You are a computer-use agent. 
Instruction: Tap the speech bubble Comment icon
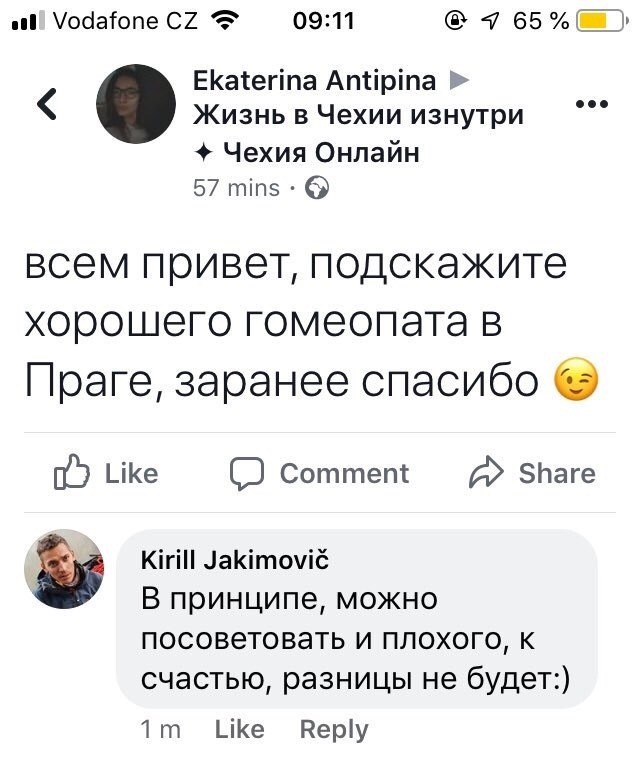tap(246, 473)
